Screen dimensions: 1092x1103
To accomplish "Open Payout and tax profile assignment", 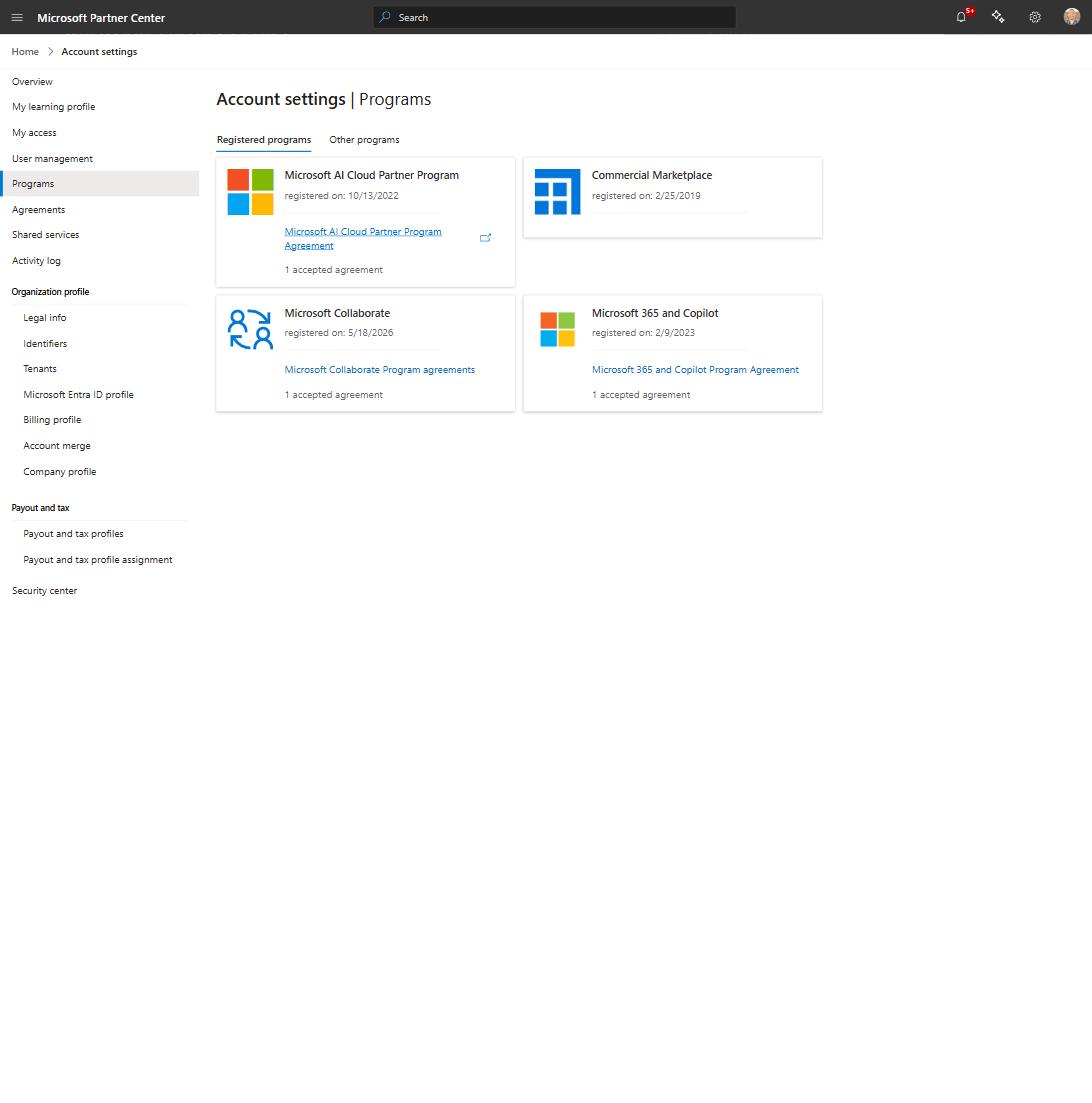I will tap(98, 560).
